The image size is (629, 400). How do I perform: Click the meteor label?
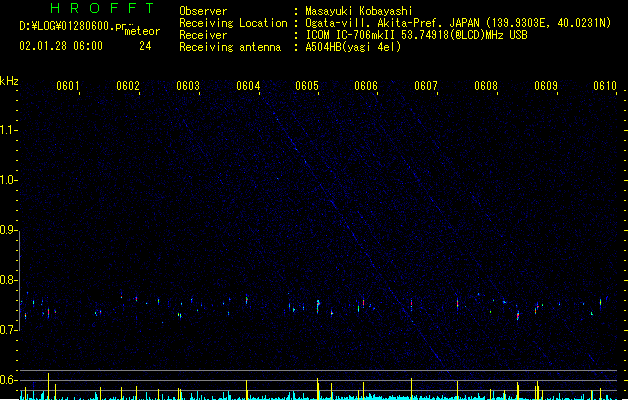coord(142,31)
